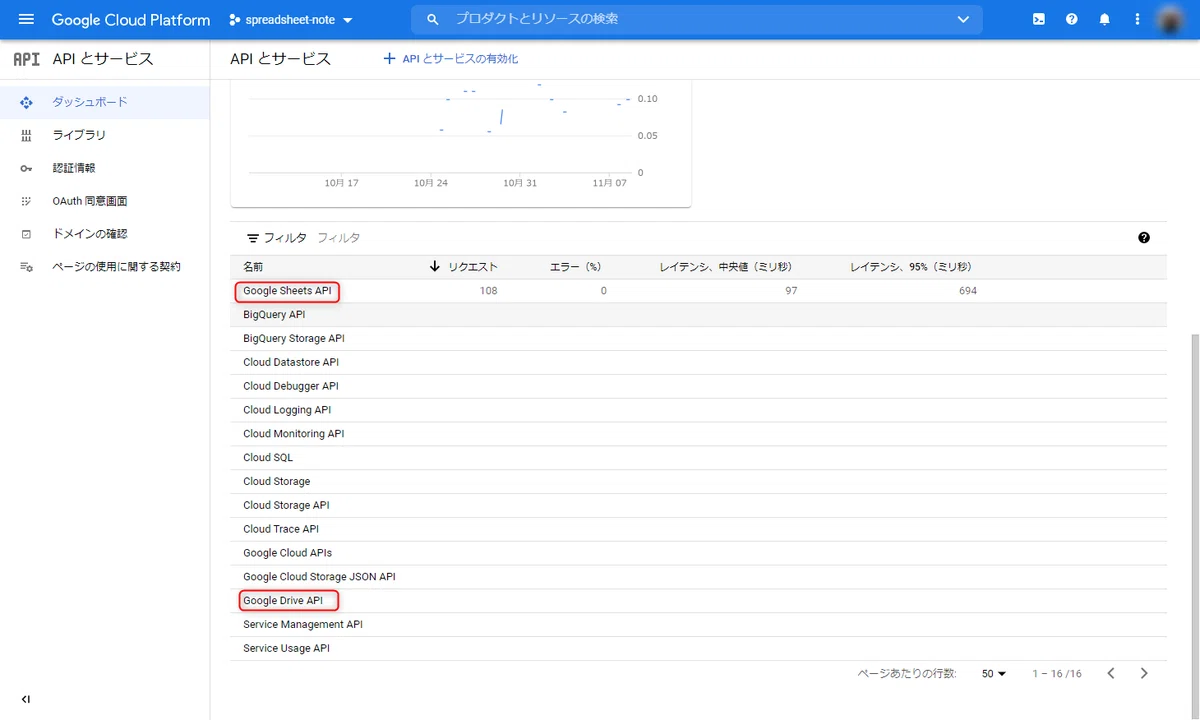Open Cloud Debugger API link
The height and width of the screenshot is (720, 1200).
(x=291, y=386)
